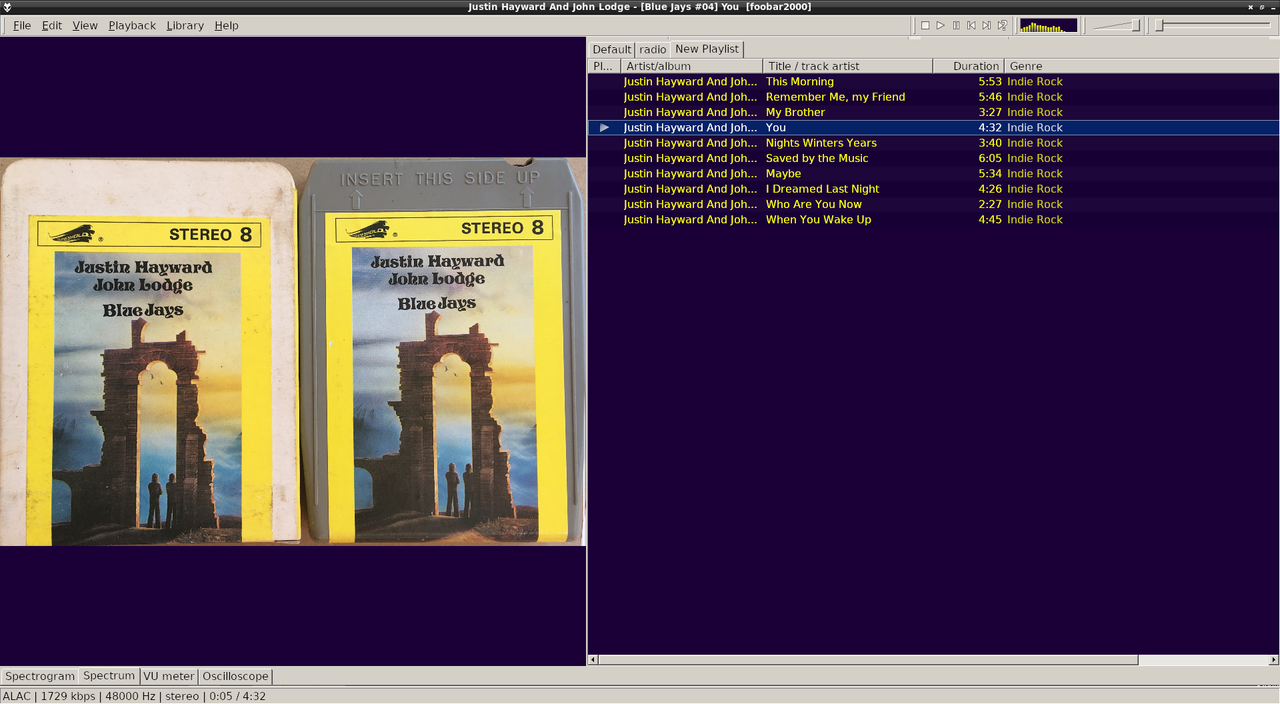This screenshot has height=704, width=1280.
Task: Select the New Playlist tab
Action: click(x=707, y=48)
